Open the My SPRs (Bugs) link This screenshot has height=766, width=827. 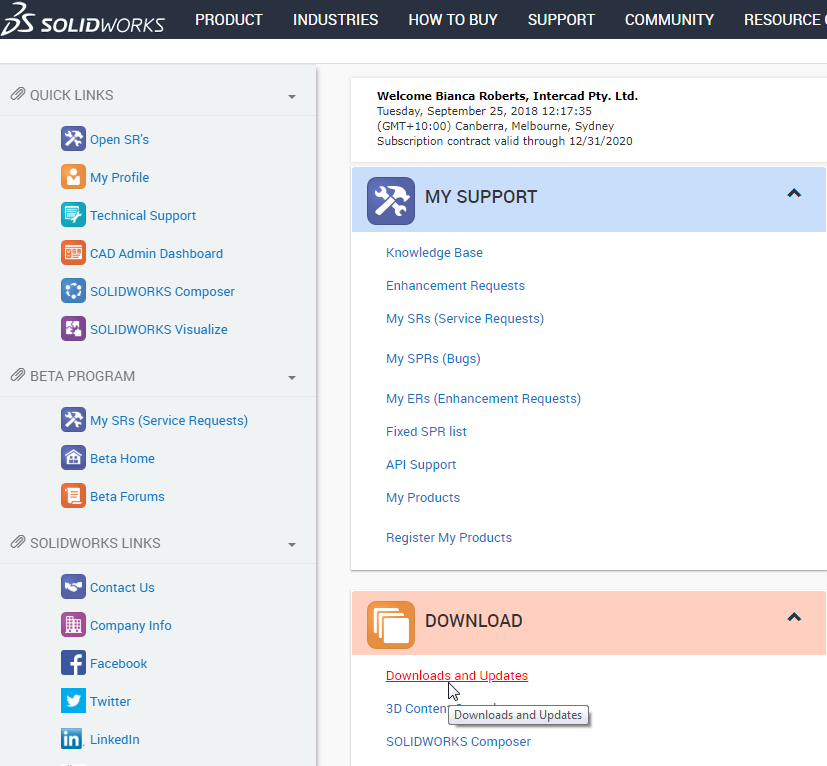[x=433, y=359]
